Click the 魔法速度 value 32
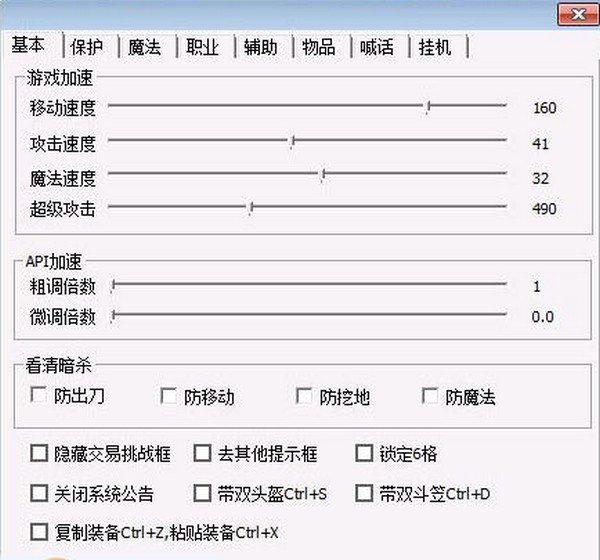The height and width of the screenshot is (560, 600). pos(540,178)
